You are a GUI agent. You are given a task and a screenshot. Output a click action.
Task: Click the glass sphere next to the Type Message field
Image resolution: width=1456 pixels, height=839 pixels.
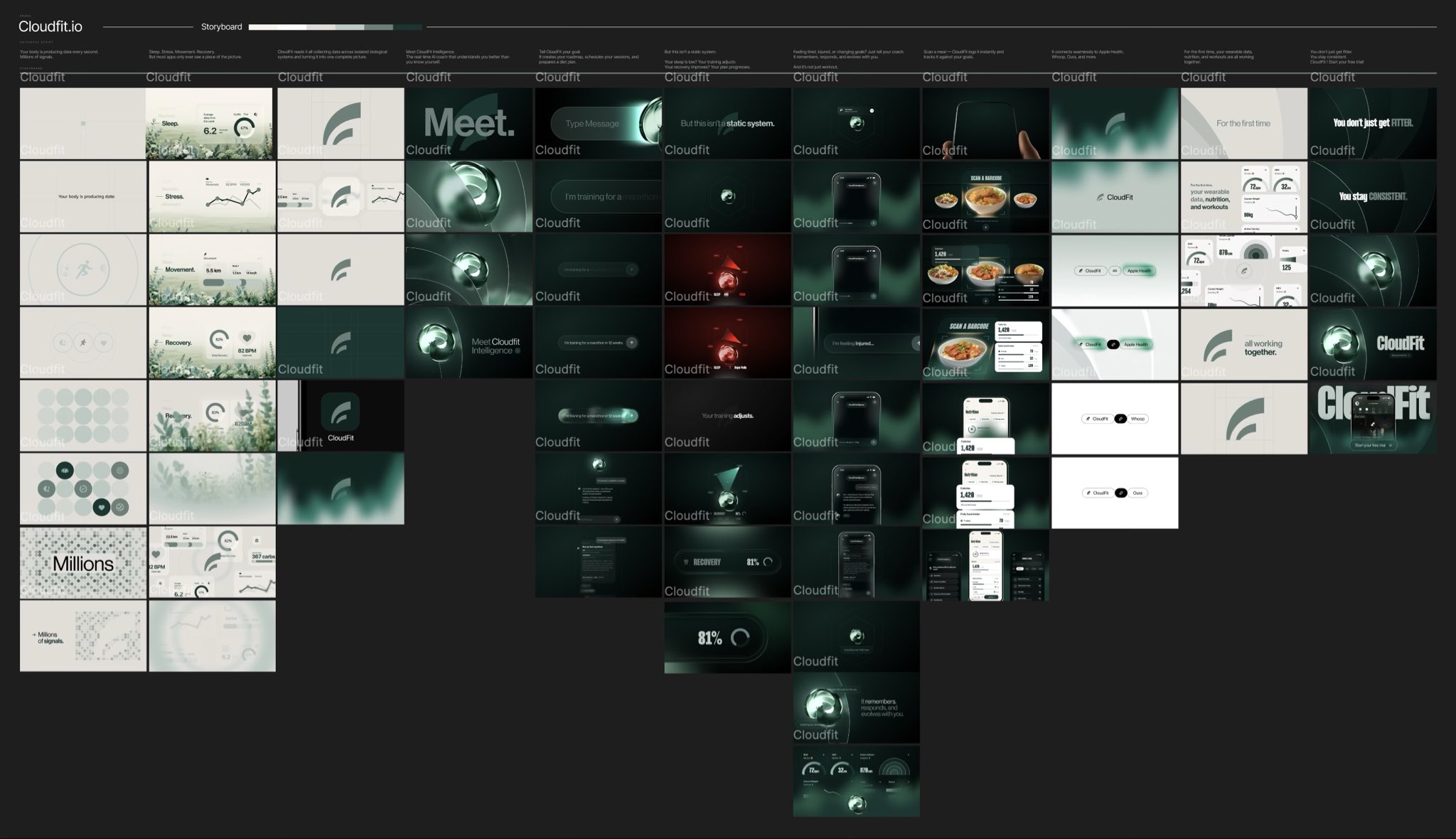651,122
